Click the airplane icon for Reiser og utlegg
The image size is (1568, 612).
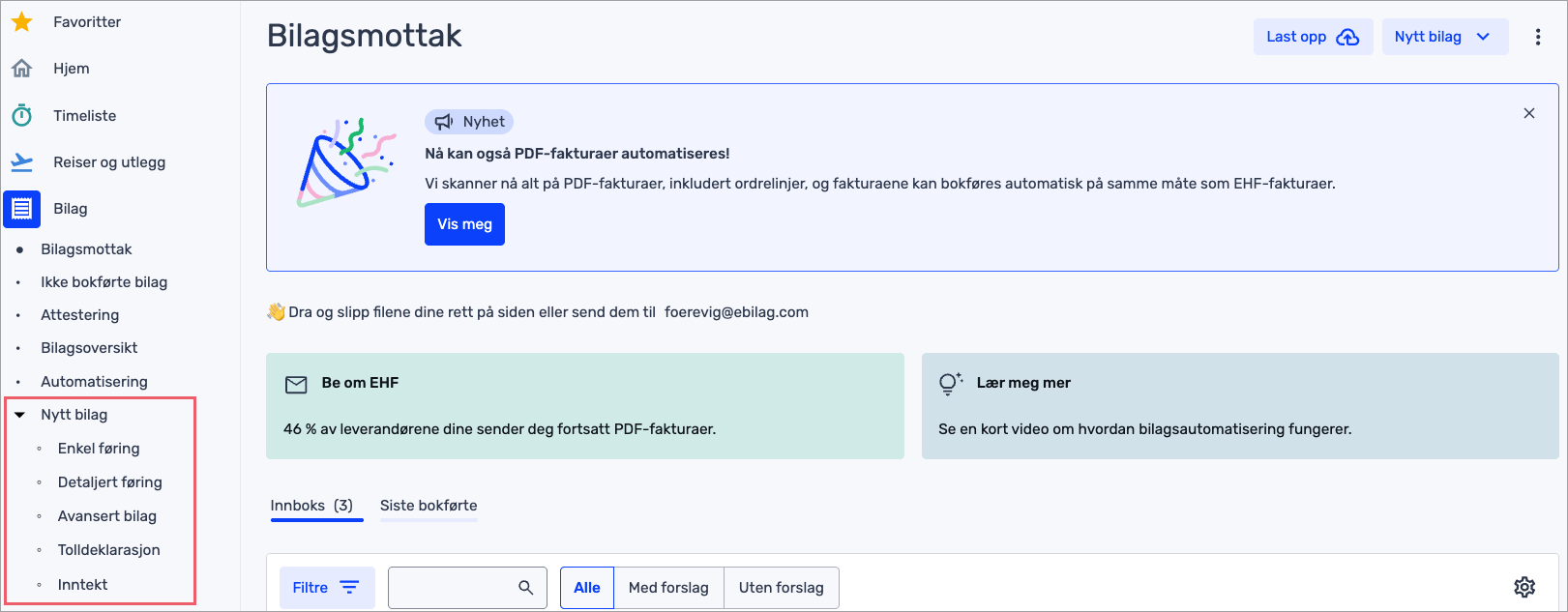[21, 162]
